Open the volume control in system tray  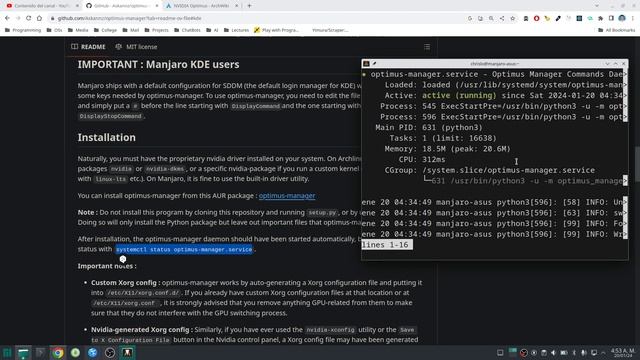coord(553,353)
